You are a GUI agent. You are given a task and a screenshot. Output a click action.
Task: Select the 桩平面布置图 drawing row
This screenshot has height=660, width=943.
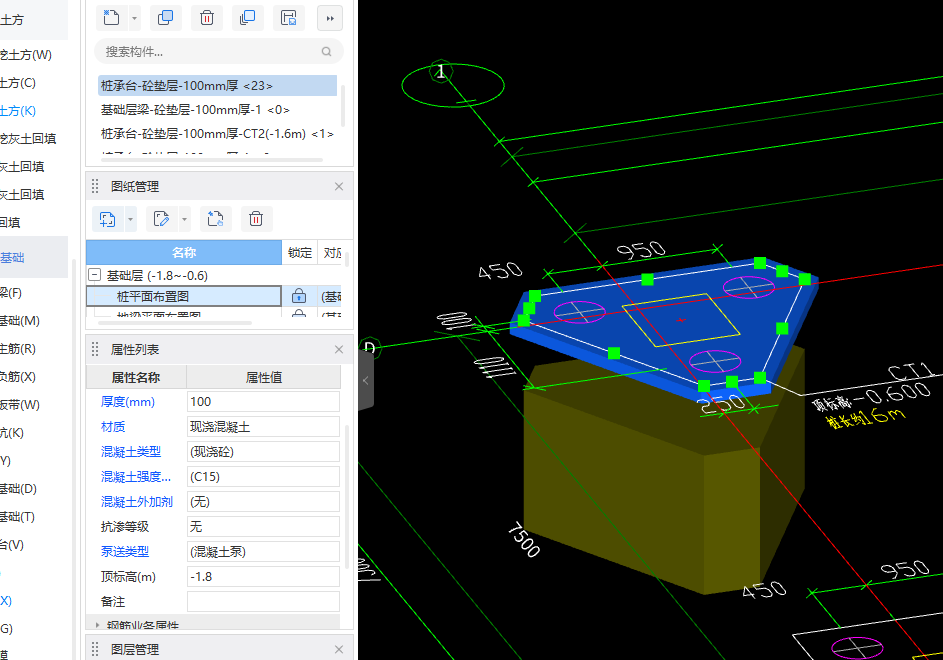[184, 296]
